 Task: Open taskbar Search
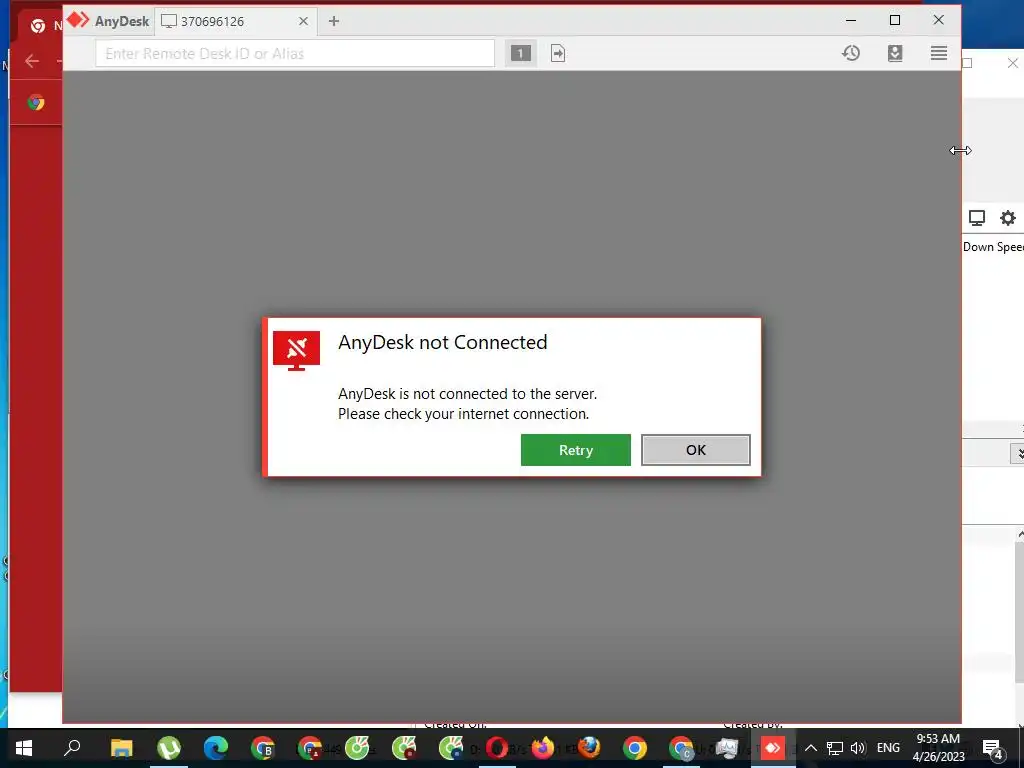coord(72,748)
